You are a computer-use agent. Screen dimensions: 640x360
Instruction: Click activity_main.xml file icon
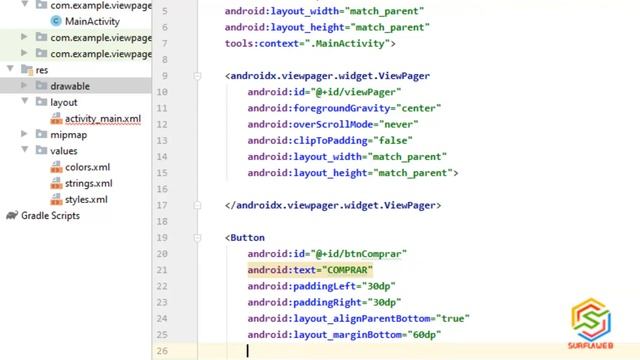[x=56, y=118]
